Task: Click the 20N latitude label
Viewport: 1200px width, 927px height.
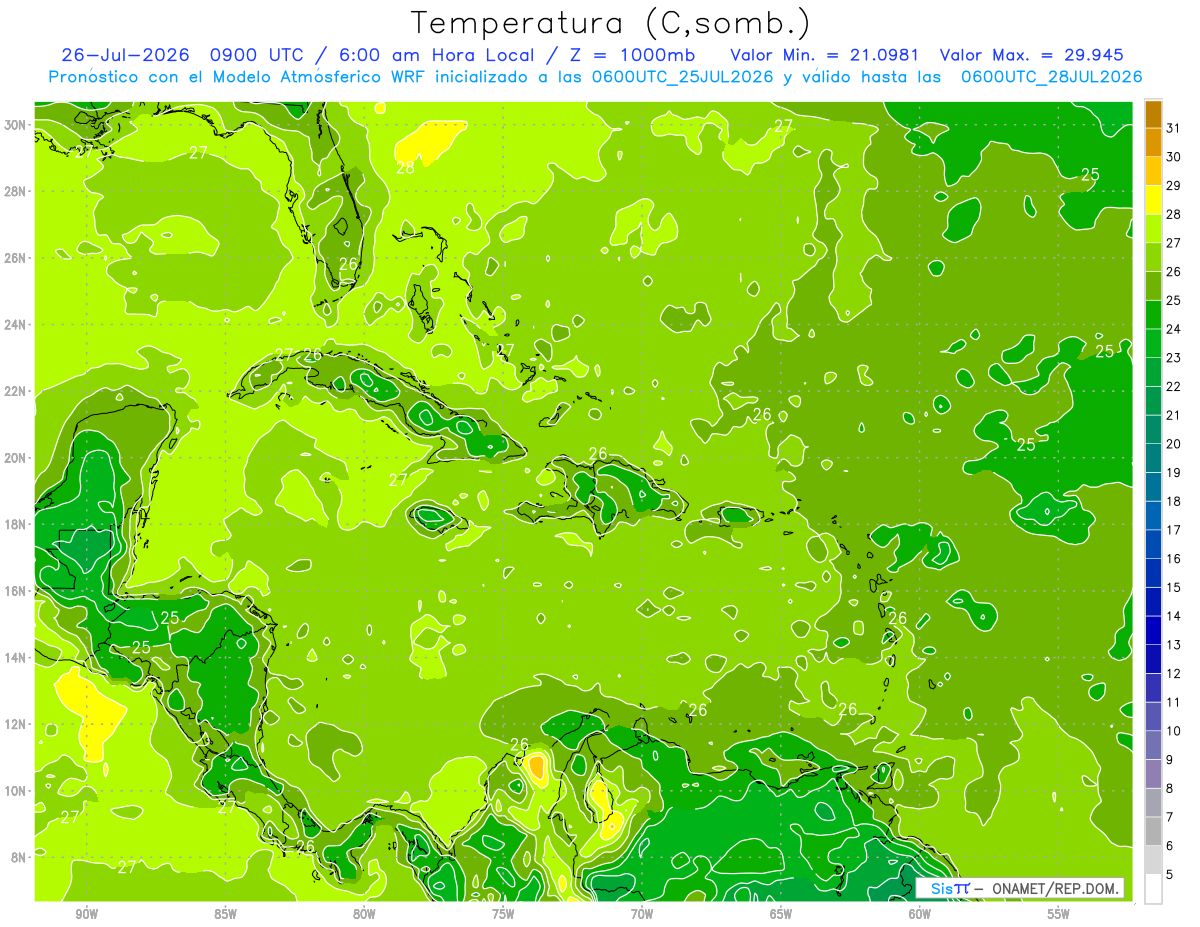Action: (x=16, y=458)
